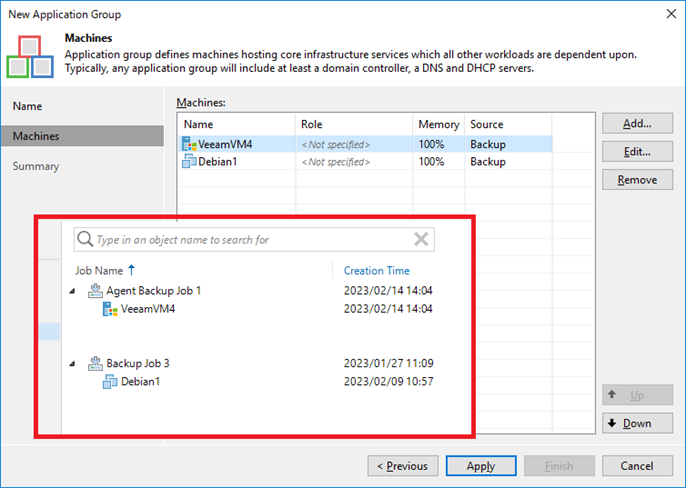Collapse the Agent Backup Job 1 node
This screenshot has height=488, width=686.
[73, 291]
